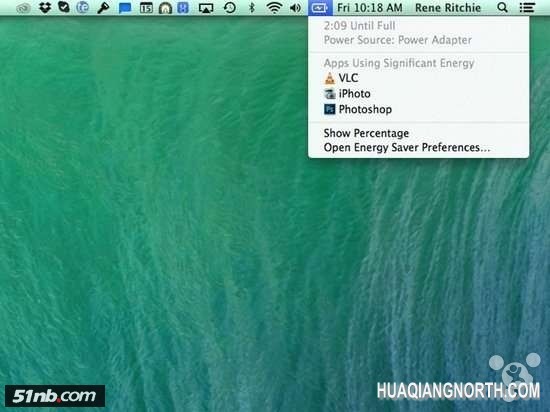The width and height of the screenshot is (550, 412).
Task: Click the checkmark shield menu bar icon
Action: coord(64,7)
